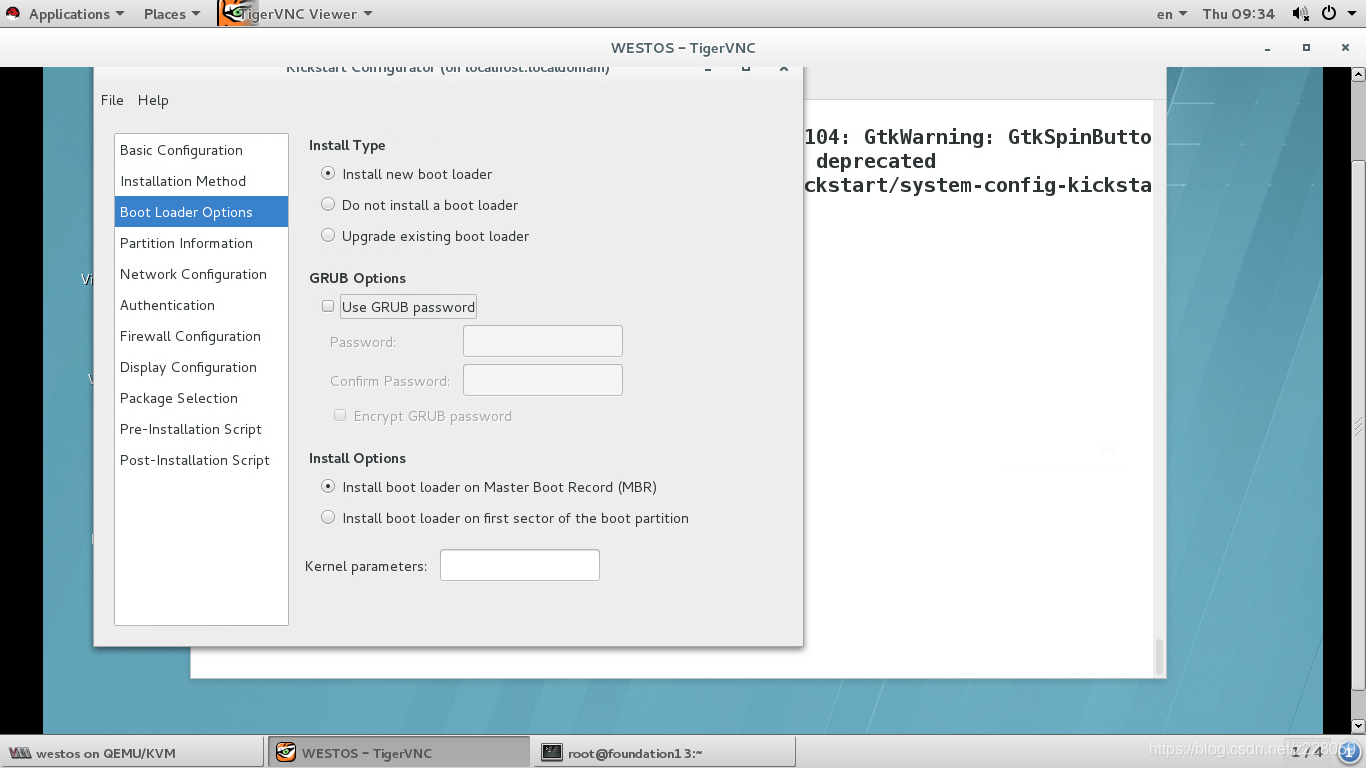1366x768 pixels.
Task: Open the File menu in Kickstart Configurator
Action: [112, 100]
